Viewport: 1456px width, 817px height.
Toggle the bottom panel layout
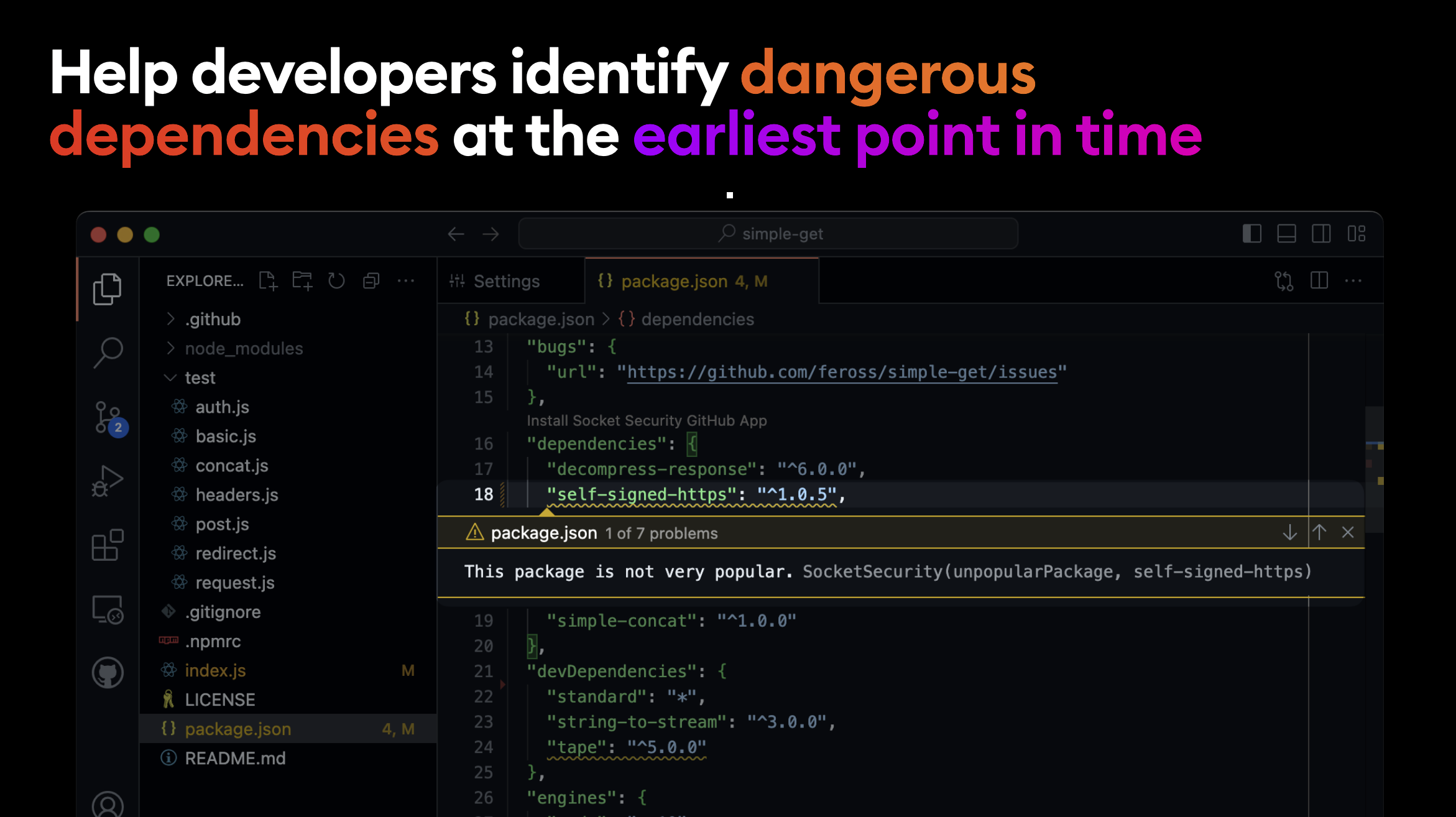click(1286, 234)
